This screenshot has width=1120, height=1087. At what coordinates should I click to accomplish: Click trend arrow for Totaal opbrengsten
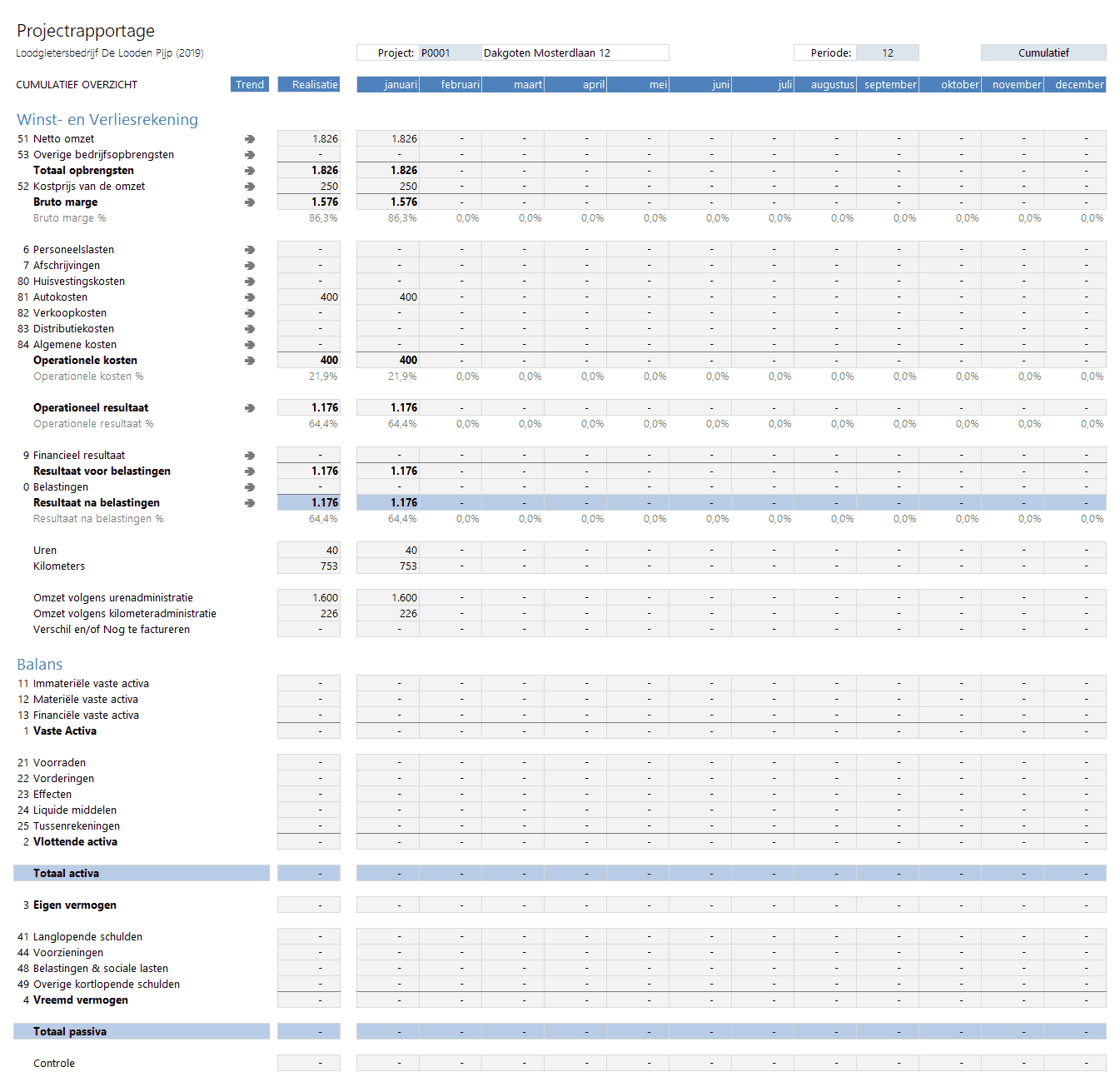point(250,171)
